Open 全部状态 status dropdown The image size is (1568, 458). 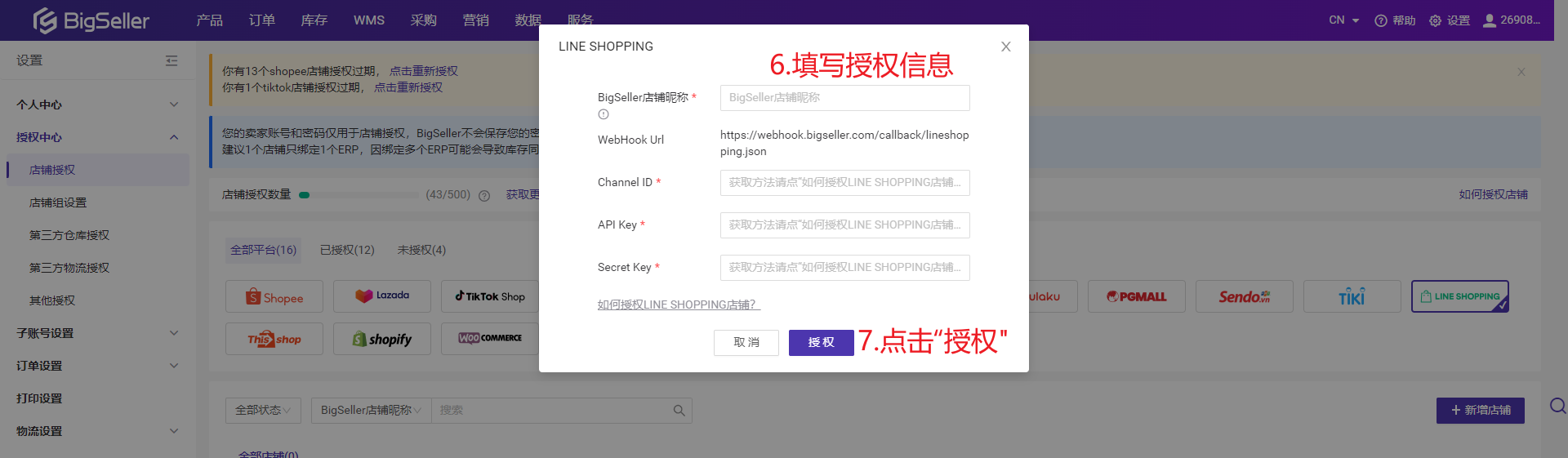point(263,411)
